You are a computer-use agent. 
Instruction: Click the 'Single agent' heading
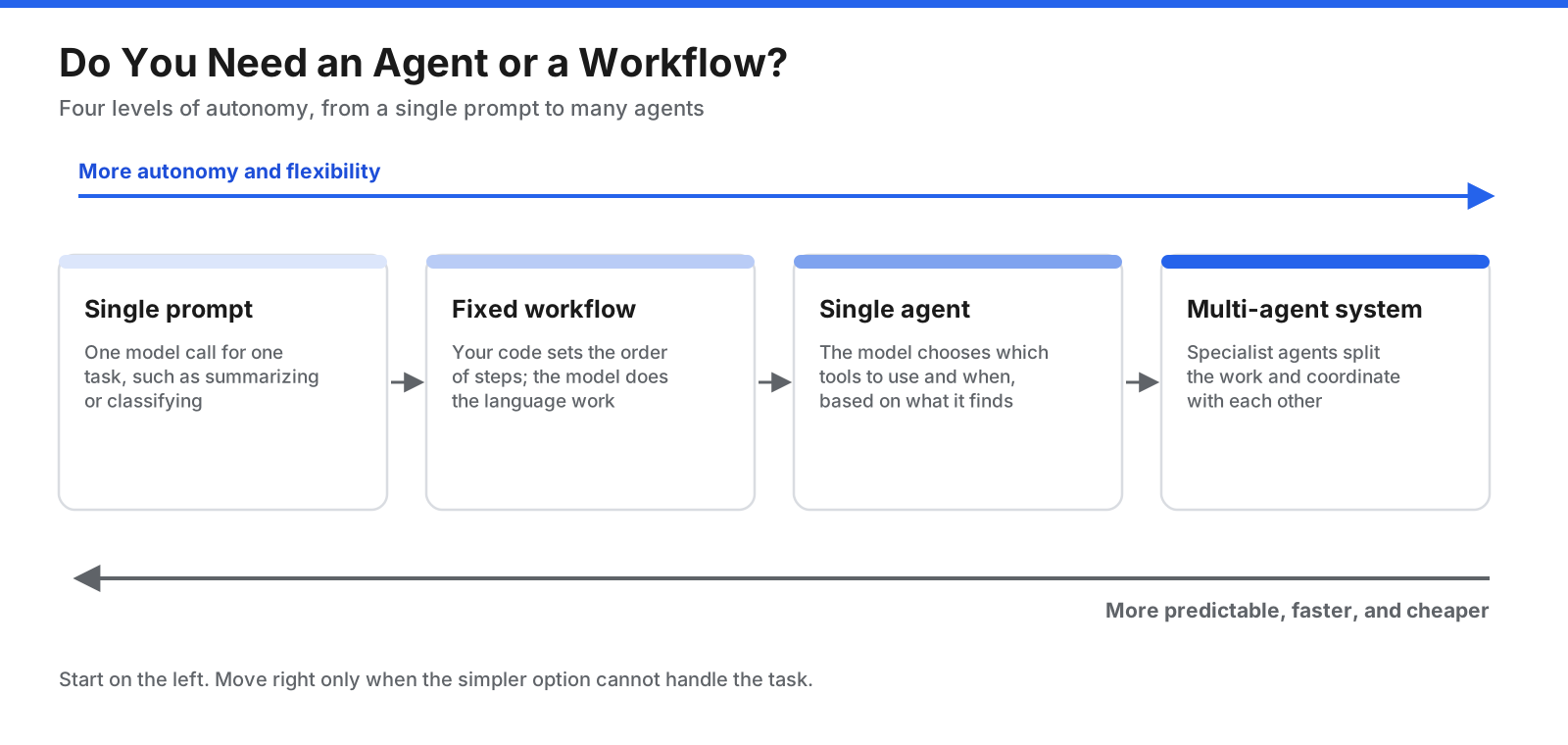(x=895, y=310)
